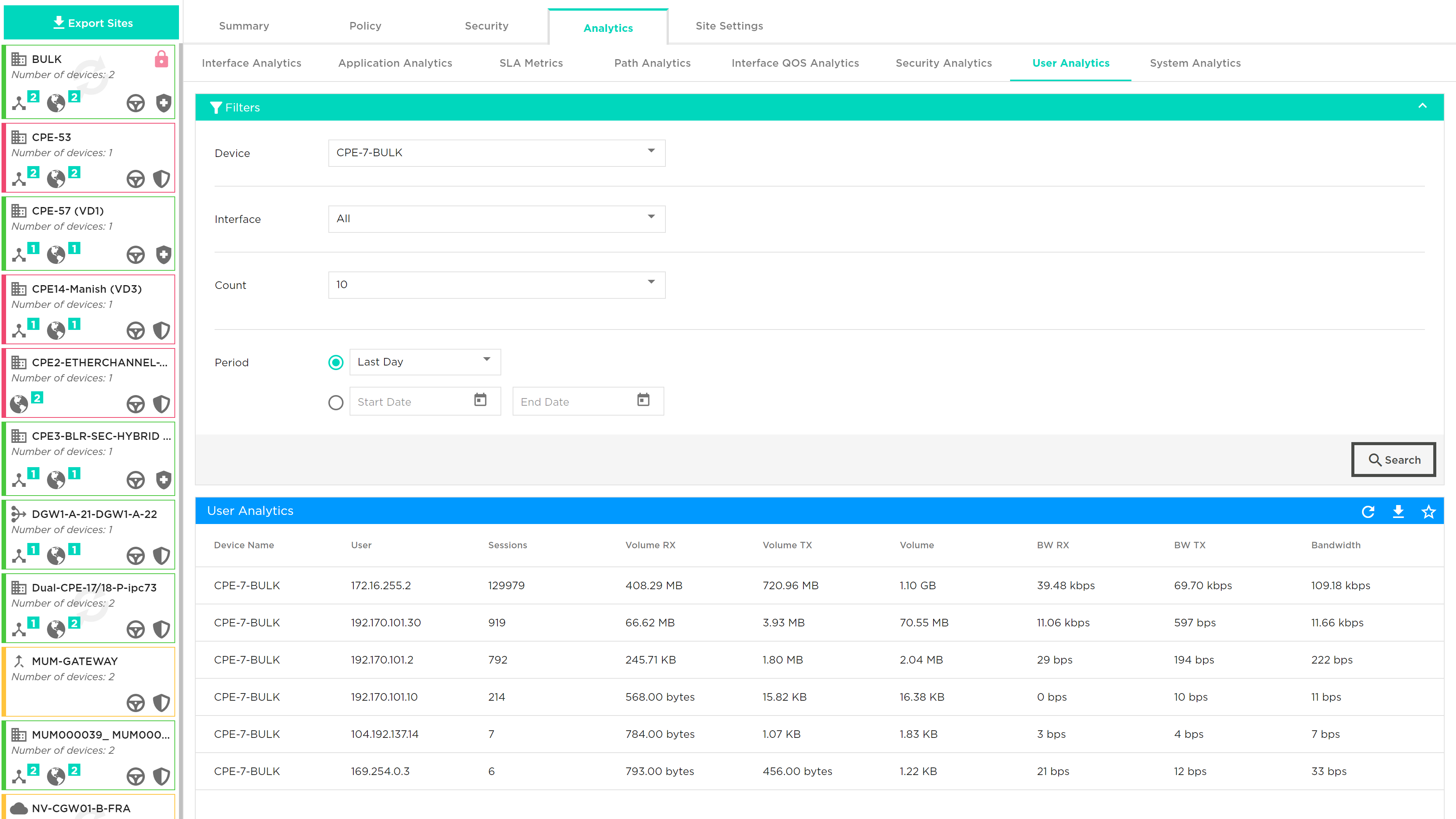The width and height of the screenshot is (1456, 819).
Task: Click the shield plus icon on BULK site
Action: [x=163, y=104]
